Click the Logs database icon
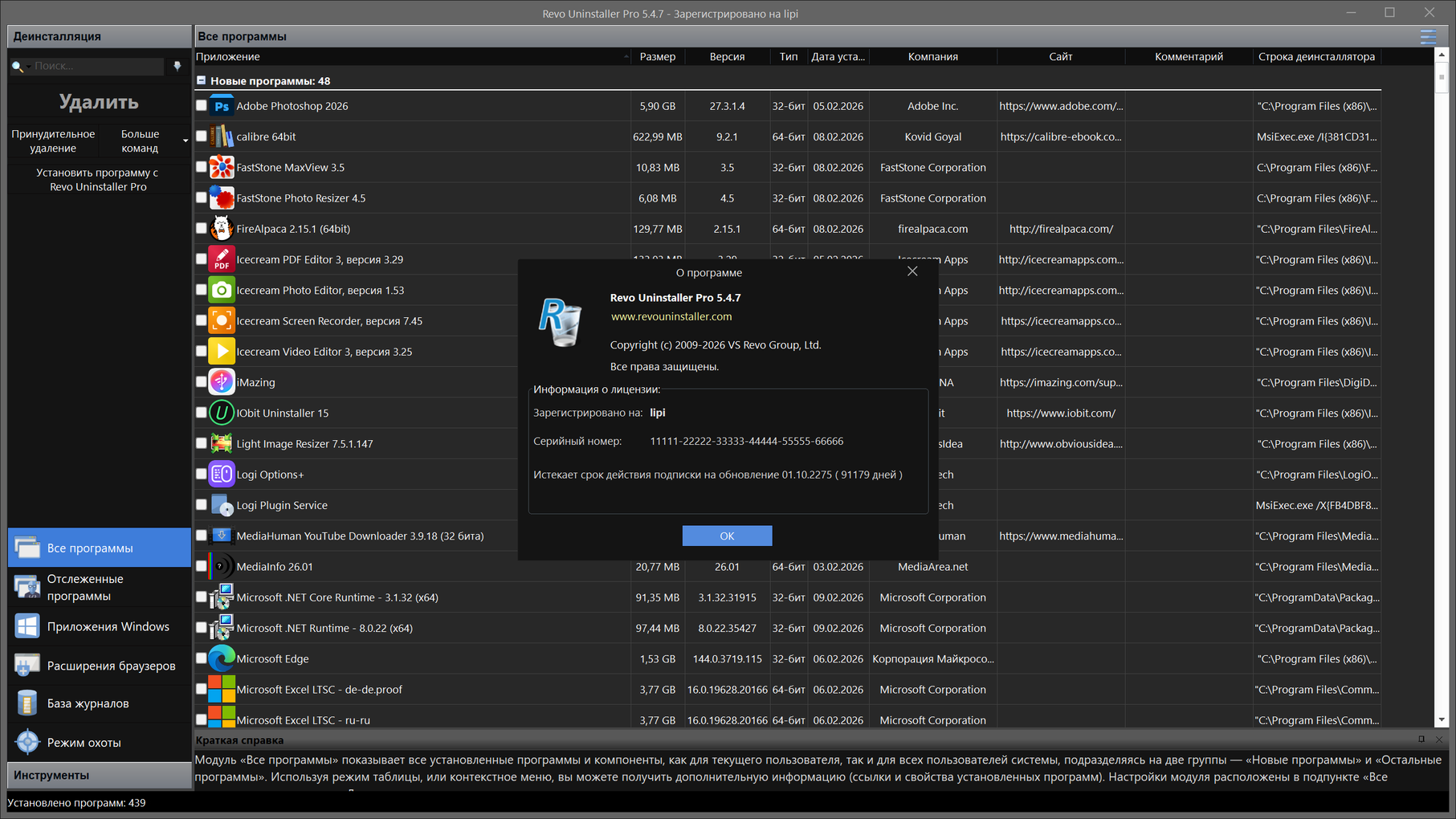The width and height of the screenshot is (1456, 819). 27,703
